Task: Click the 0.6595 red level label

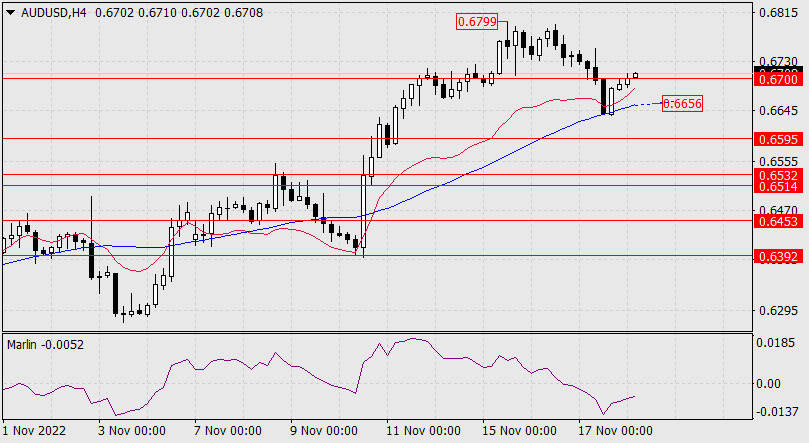Action: pyautogui.click(x=775, y=139)
